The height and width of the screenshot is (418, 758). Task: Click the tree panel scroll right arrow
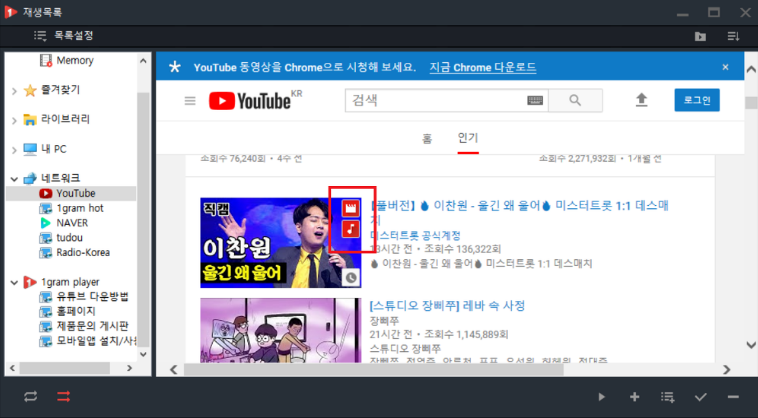[x=130, y=368]
